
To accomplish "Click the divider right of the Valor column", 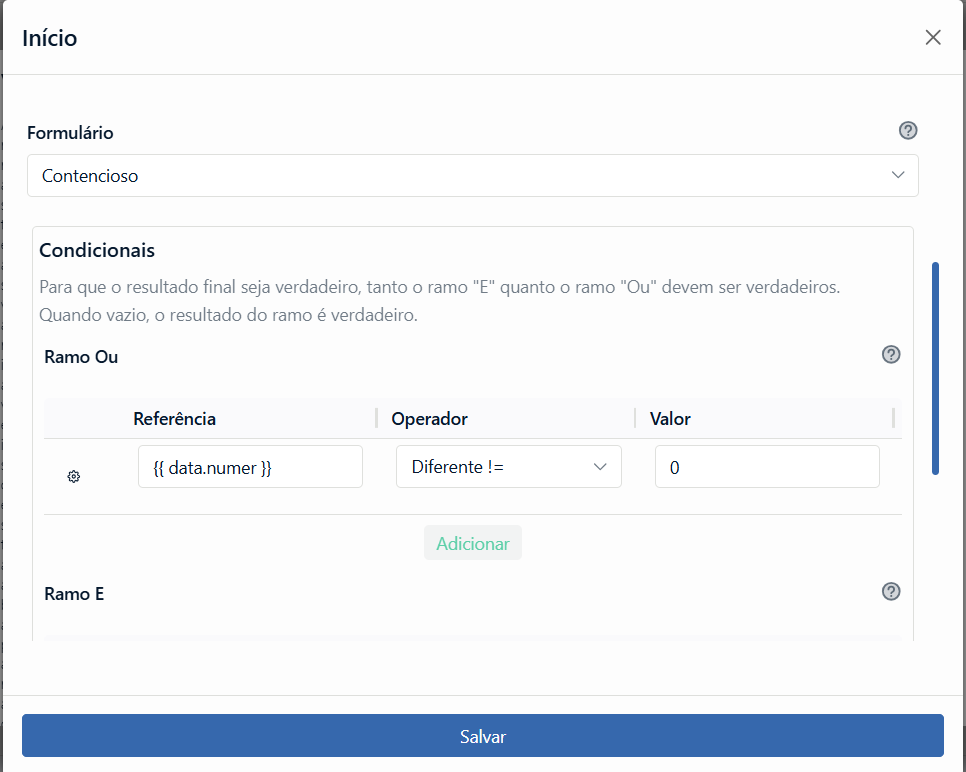I will pos(893,418).
